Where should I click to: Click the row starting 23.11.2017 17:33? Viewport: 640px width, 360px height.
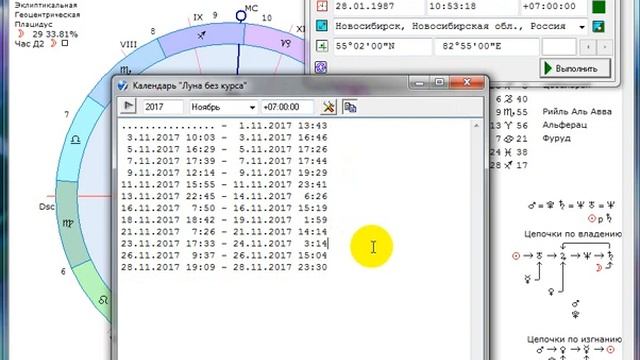point(224,244)
